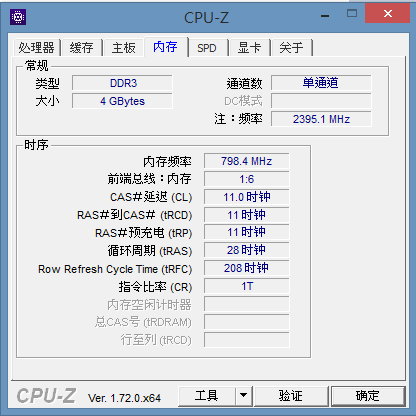Select the 2395.1 MHz frequency value
This screenshot has width=416, height=416.
point(321,119)
